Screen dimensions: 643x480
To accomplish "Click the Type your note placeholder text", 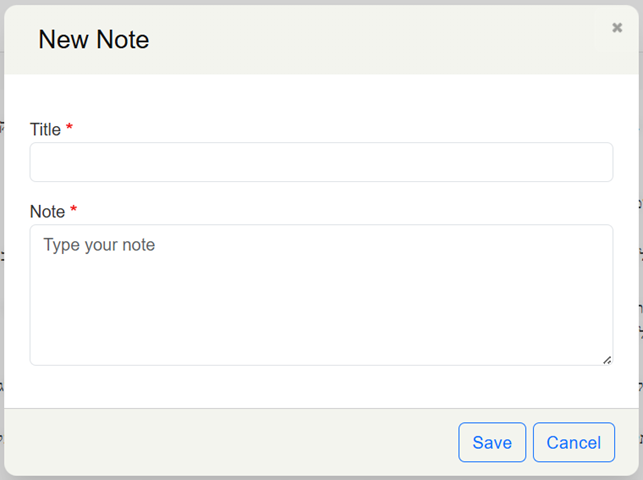I will (99, 245).
